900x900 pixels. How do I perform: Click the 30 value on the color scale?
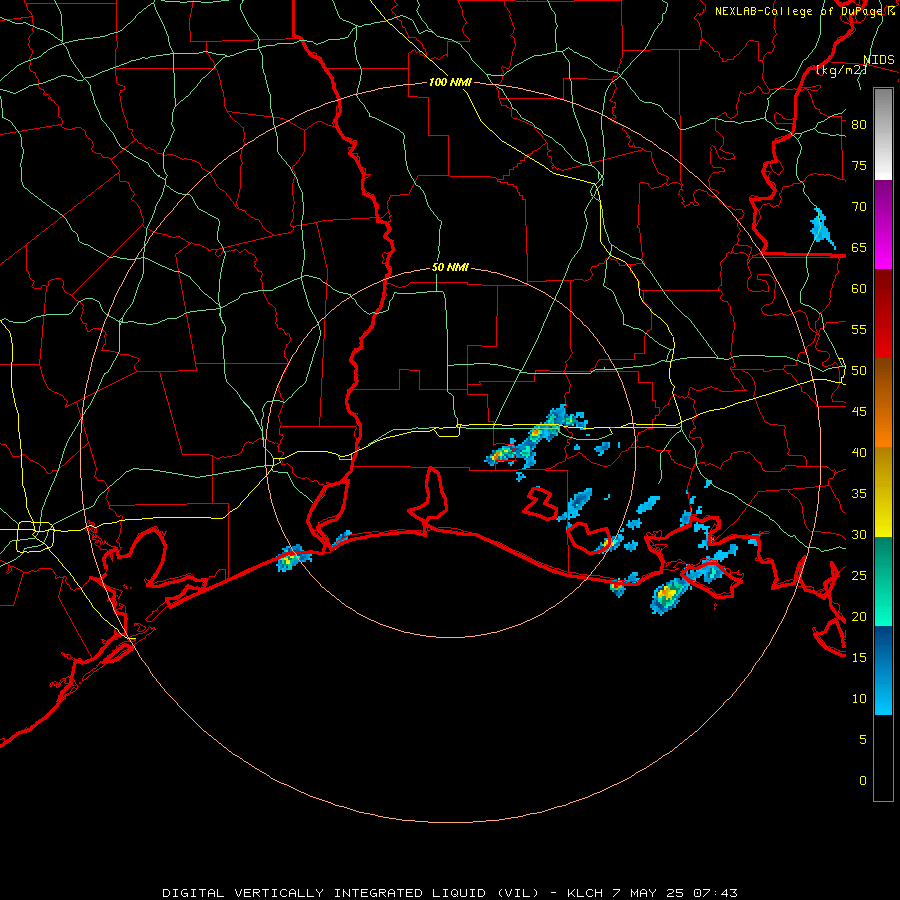[859, 534]
